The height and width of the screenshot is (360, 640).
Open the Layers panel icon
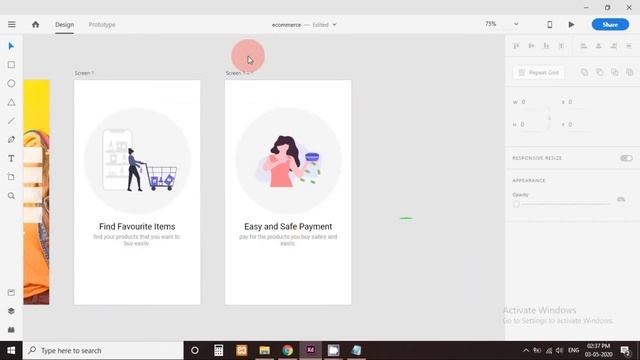click(x=11, y=311)
